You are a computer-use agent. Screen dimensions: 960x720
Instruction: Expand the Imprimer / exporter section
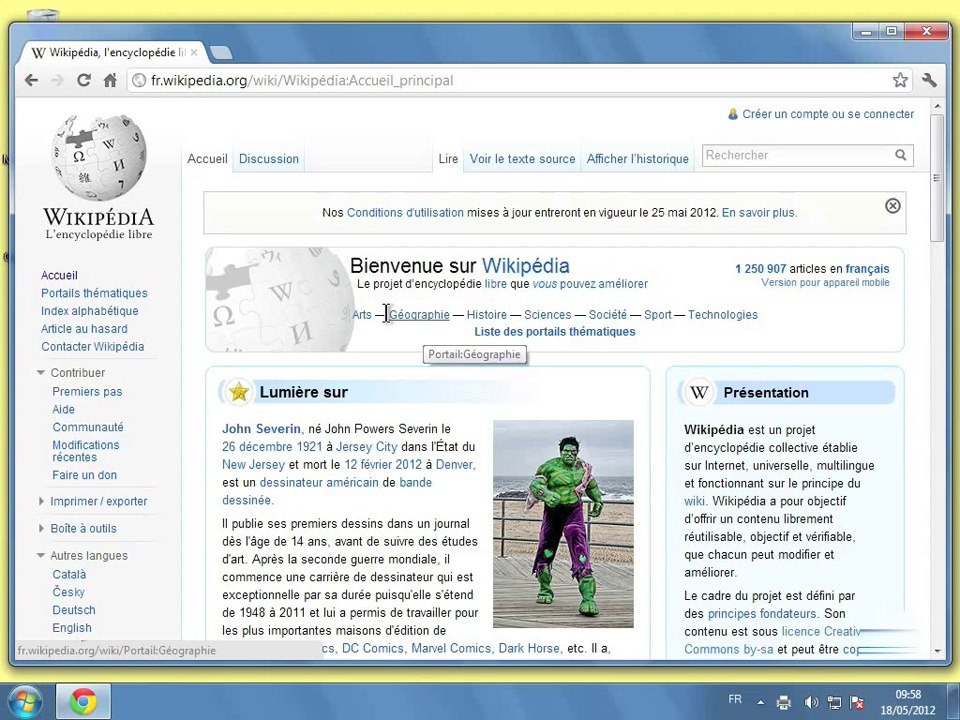coord(41,501)
